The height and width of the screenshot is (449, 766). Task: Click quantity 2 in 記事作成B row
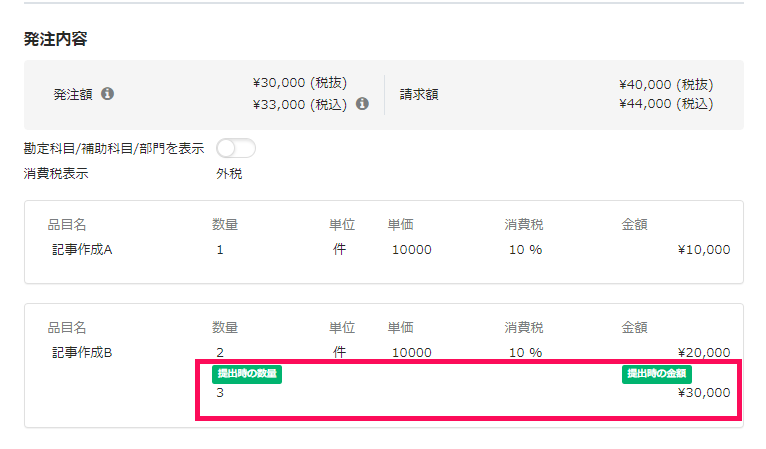220,353
